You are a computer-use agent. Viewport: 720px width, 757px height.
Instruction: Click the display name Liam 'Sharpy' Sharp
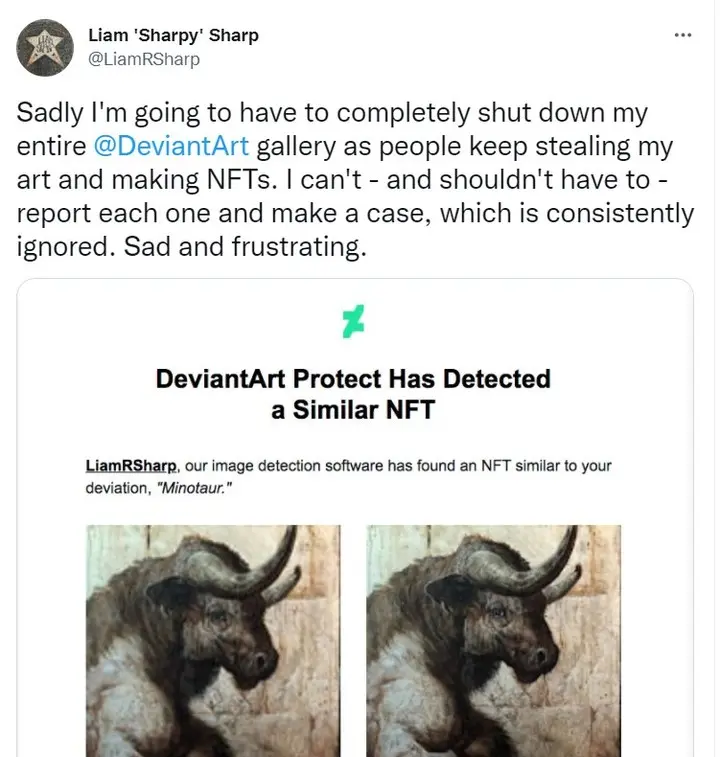(x=173, y=35)
